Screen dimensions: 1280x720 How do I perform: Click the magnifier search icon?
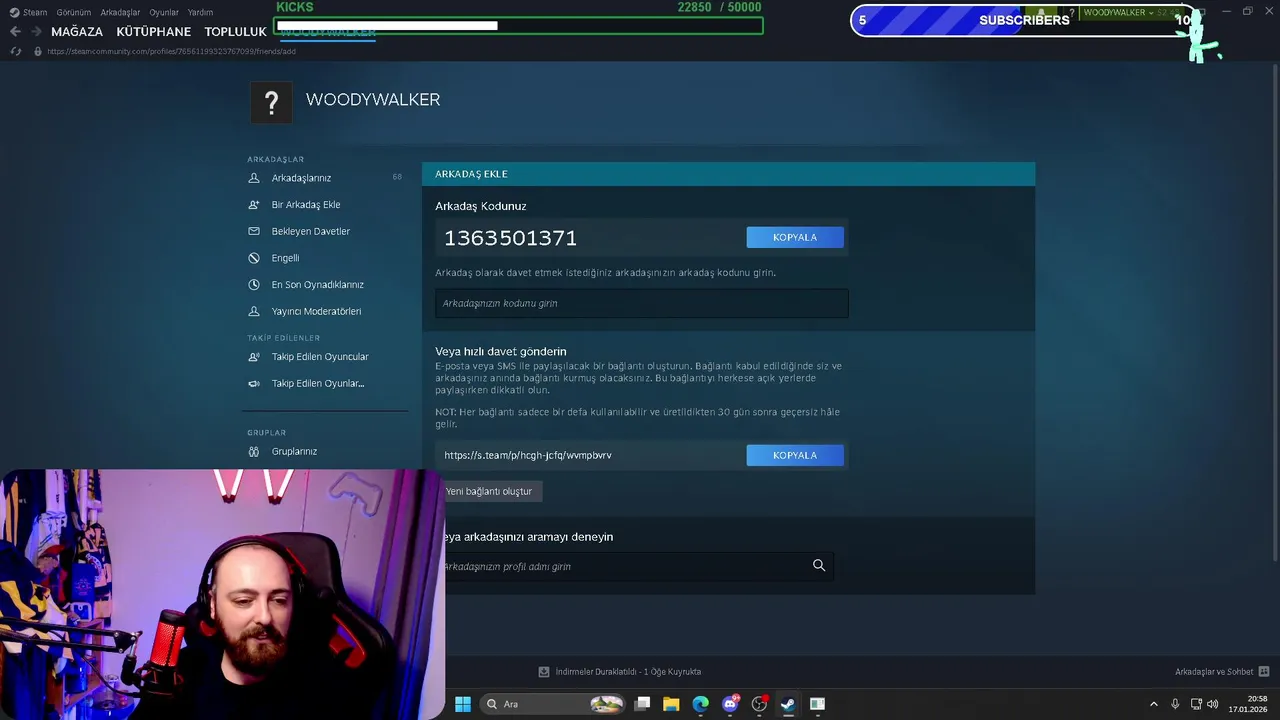click(x=819, y=566)
